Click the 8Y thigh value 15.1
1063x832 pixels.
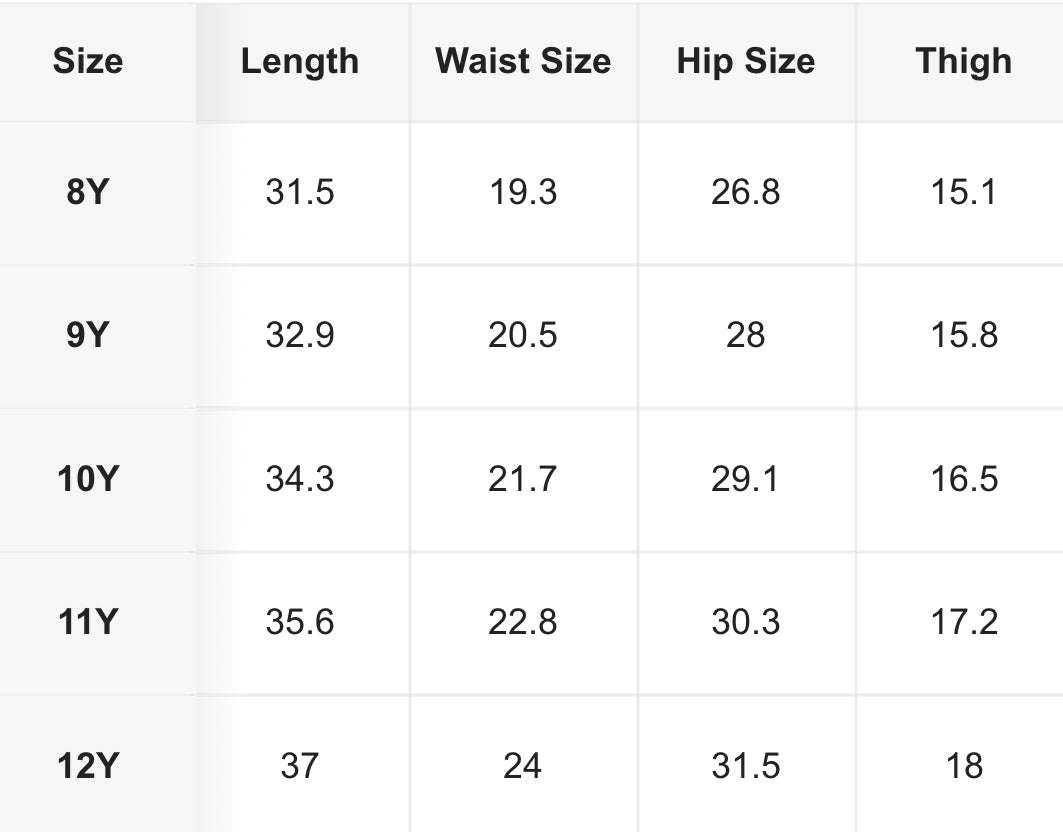click(963, 191)
